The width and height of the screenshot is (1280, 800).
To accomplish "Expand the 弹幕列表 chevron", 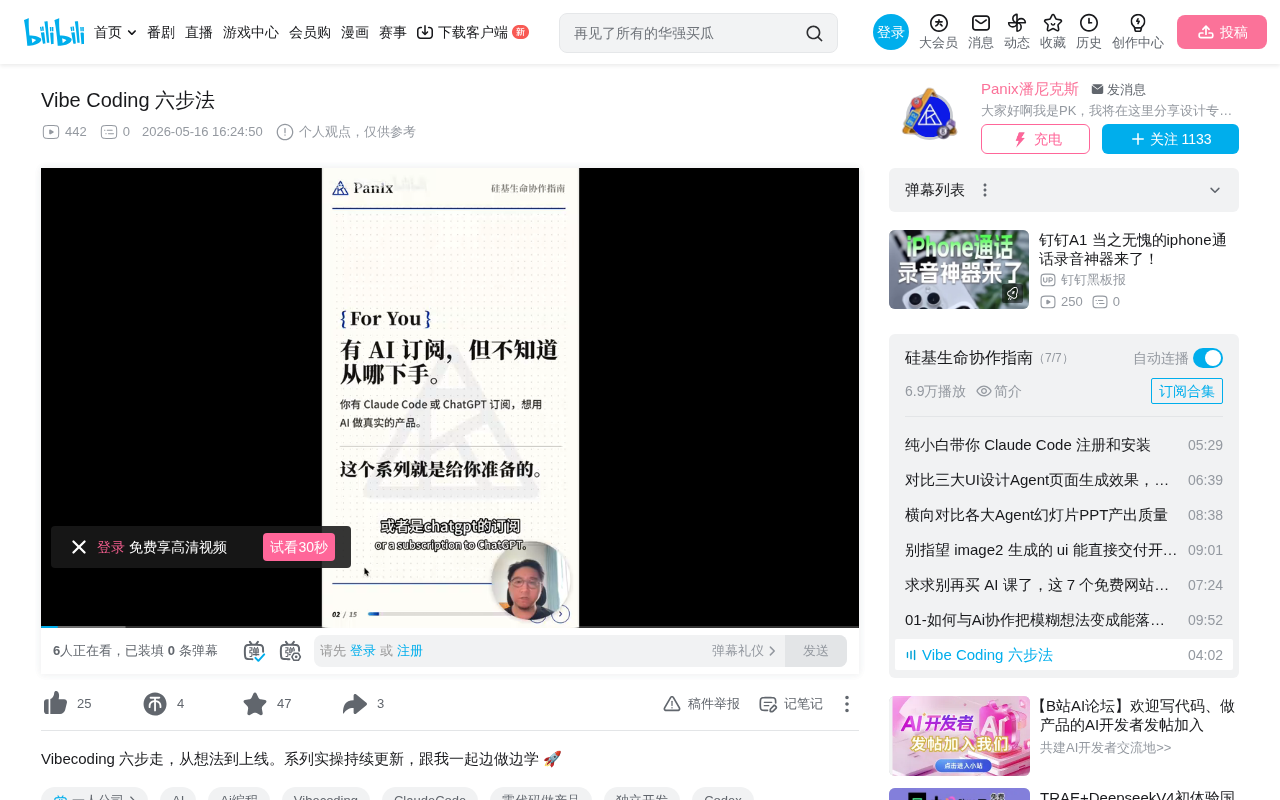I will (1215, 190).
